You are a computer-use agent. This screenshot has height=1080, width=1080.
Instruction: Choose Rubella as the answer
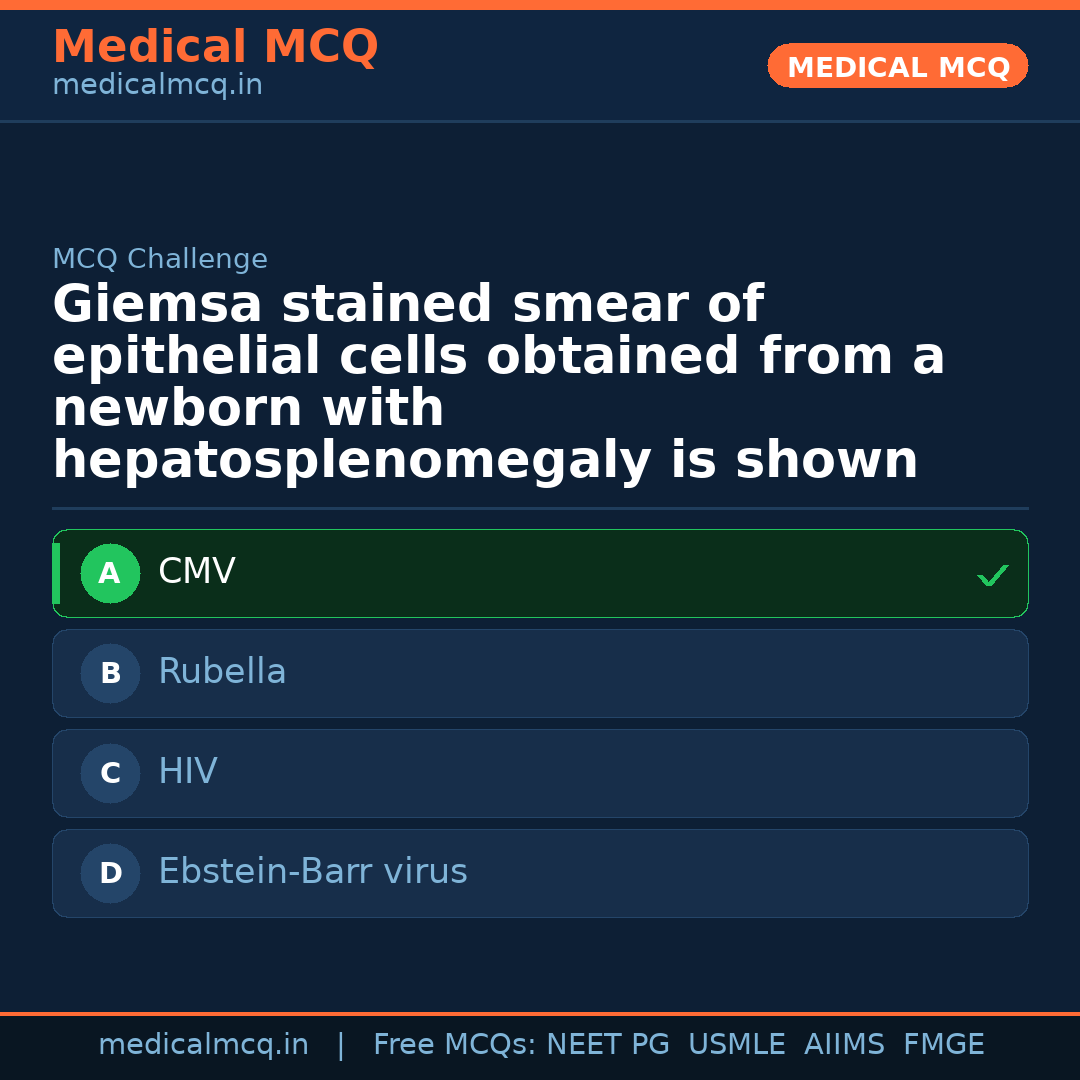(x=222, y=672)
